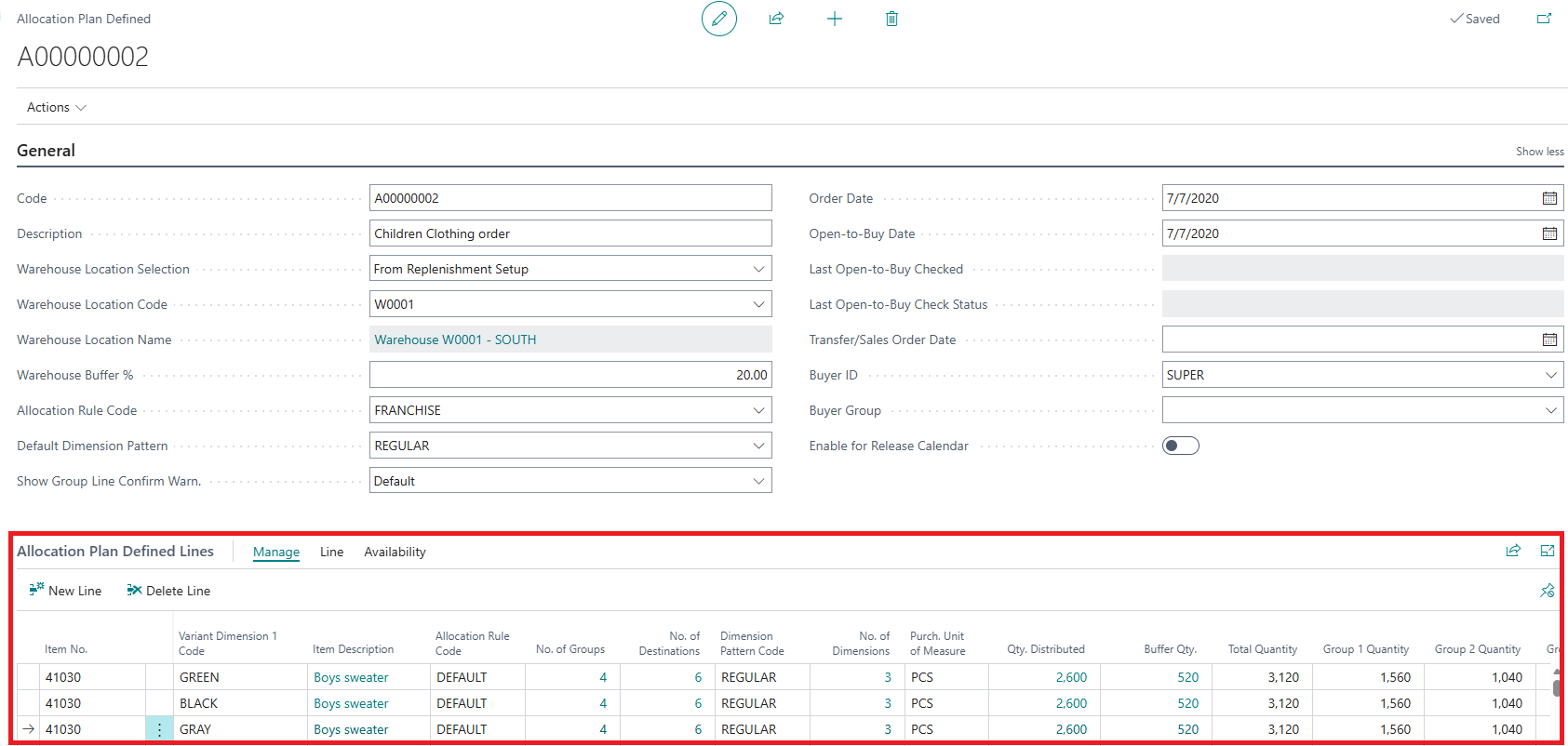The width and height of the screenshot is (1568, 746).
Task: Expand the Buyer Group dropdown
Action: tap(1550, 410)
